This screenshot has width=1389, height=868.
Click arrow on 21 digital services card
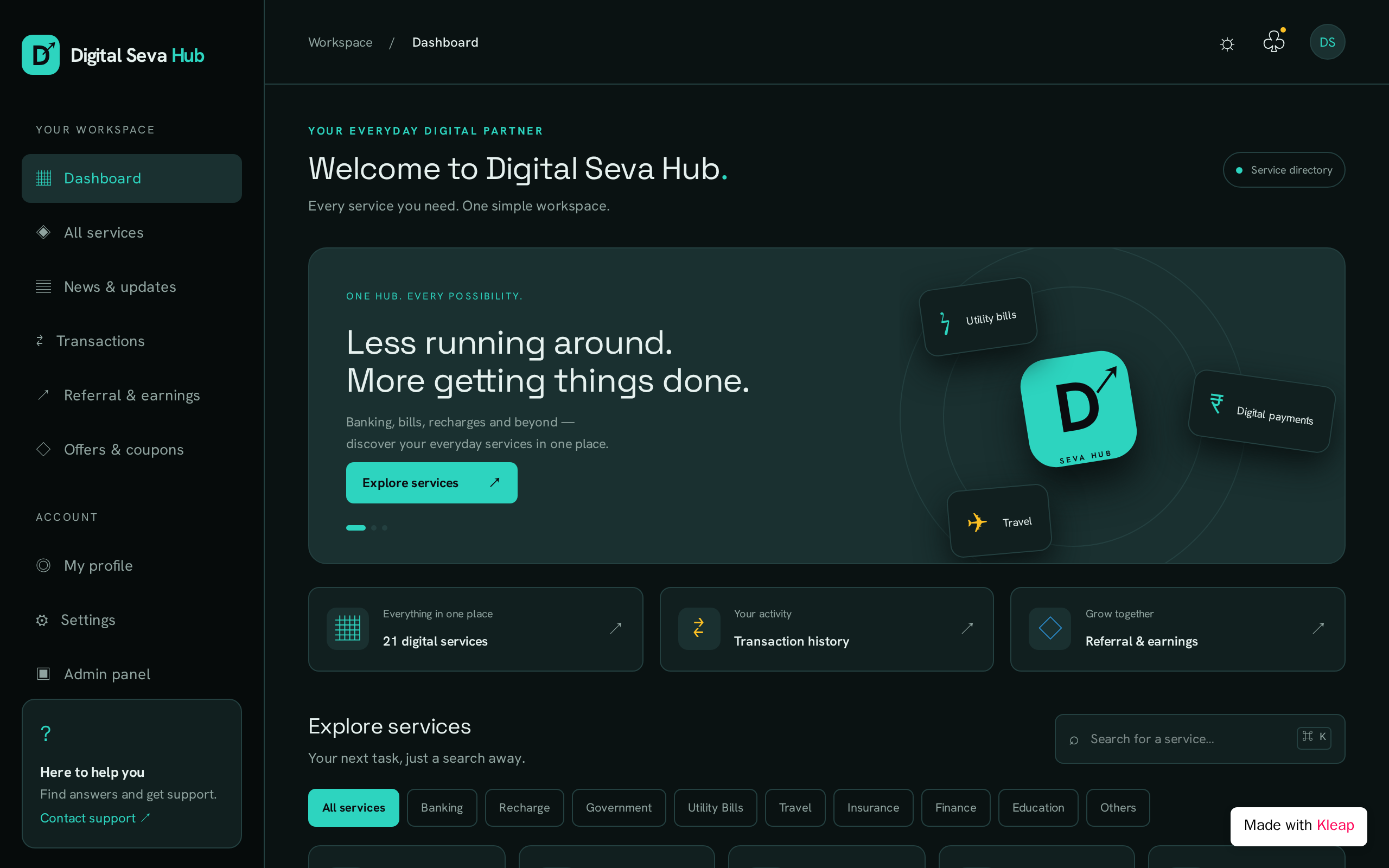click(x=615, y=629)
